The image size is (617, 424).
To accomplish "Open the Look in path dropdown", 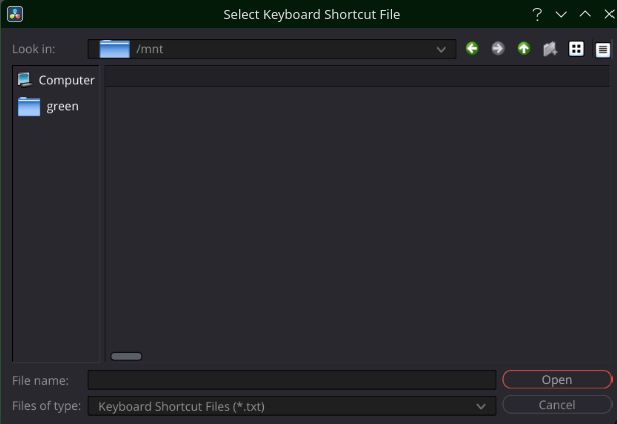I will [x=272, y=49].
